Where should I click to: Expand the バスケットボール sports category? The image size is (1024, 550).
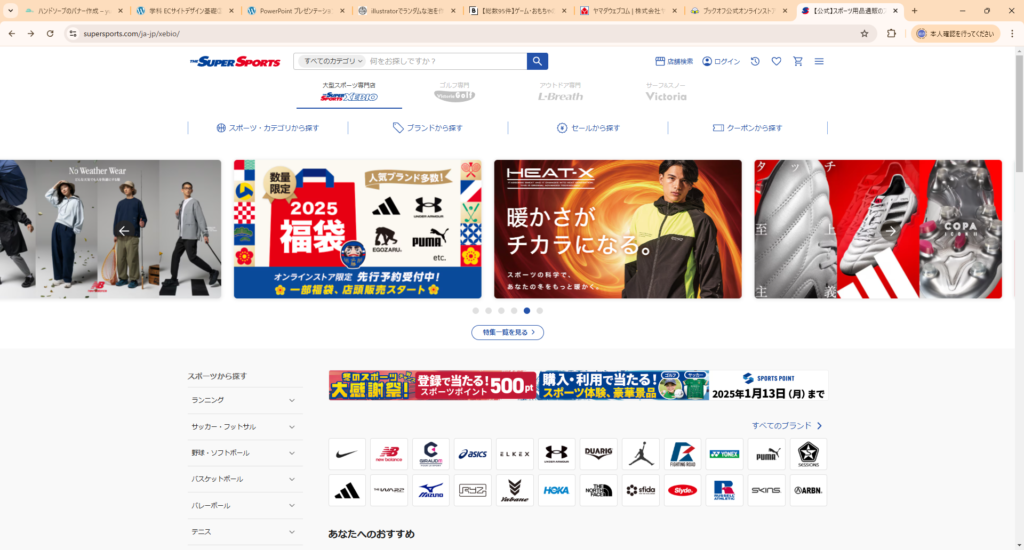coord(245,479)
